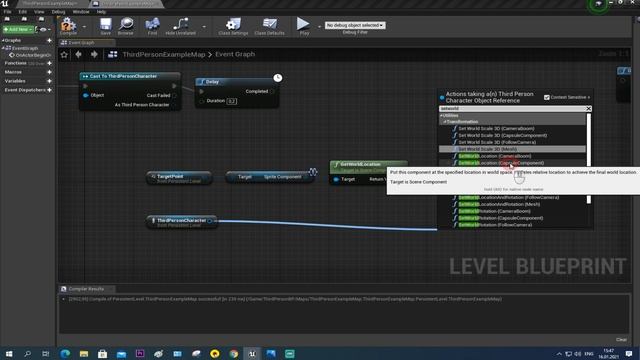This screenshot has height=360, width=640.
Task: Open Class Defaults
Action: click(269, 25)
